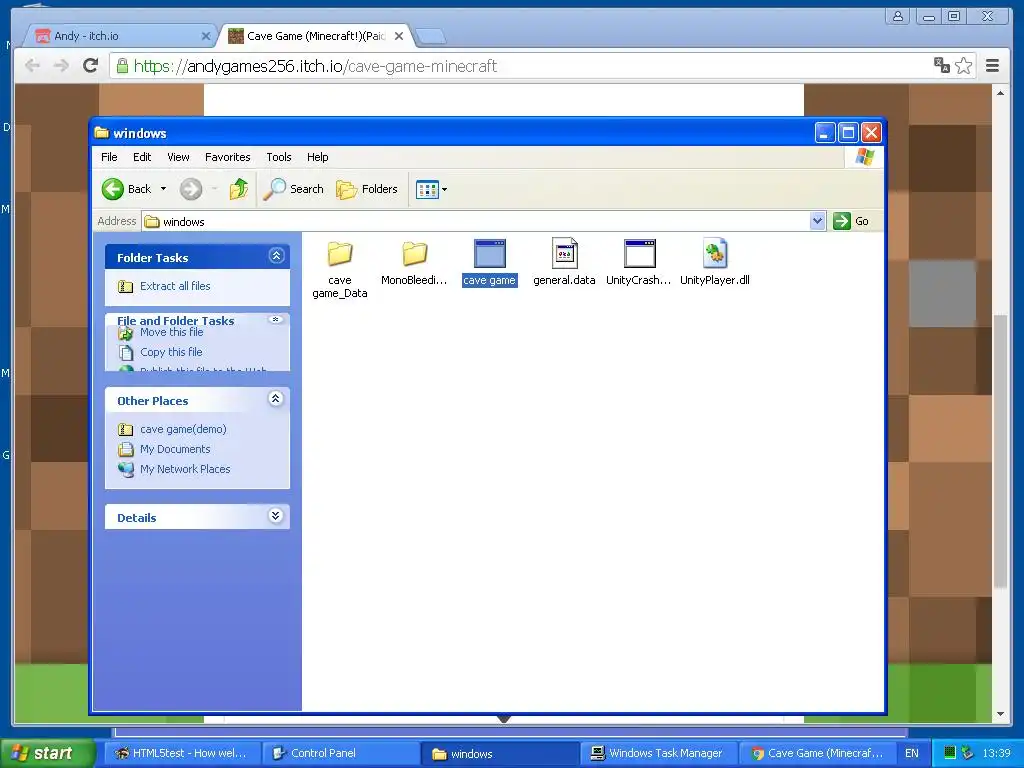The height and width of the screenshot is (768, 1024).
Task: Switch to HTML5test taskbar window
Action: click(x=183, y=753)
